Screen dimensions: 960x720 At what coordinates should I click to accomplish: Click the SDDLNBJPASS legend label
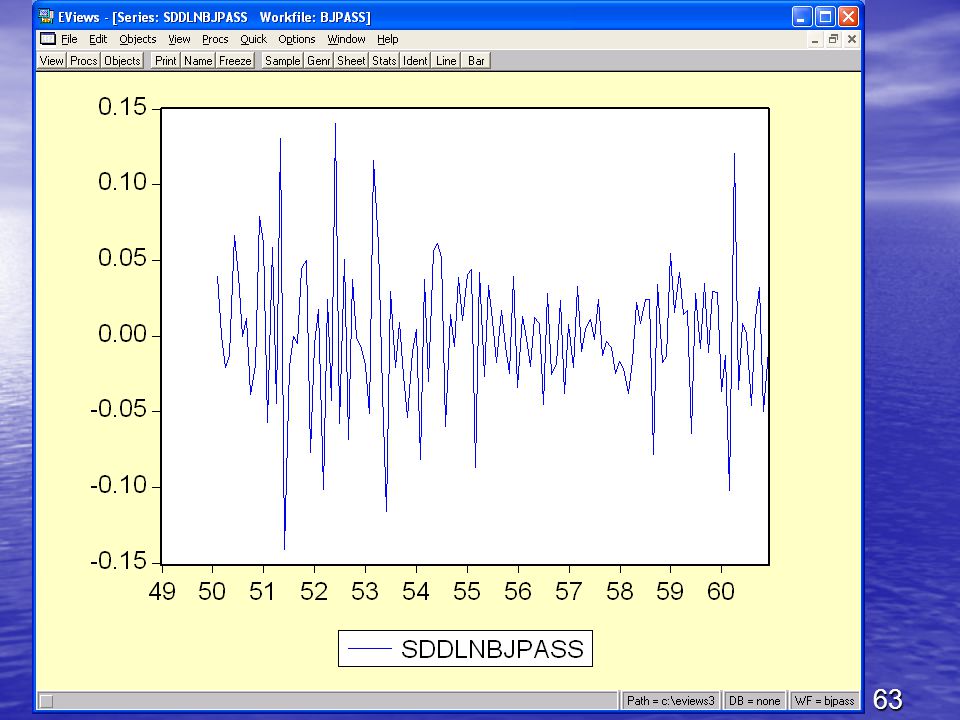[x=492, y=649]
